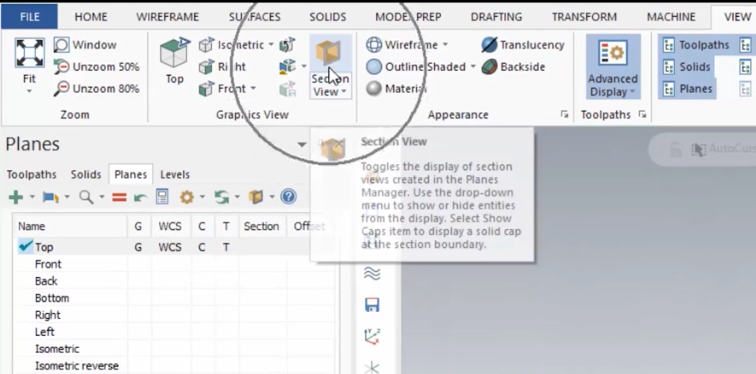756x374 pixels.
Task: Select the Top graphics view icon
Action: 175,52
